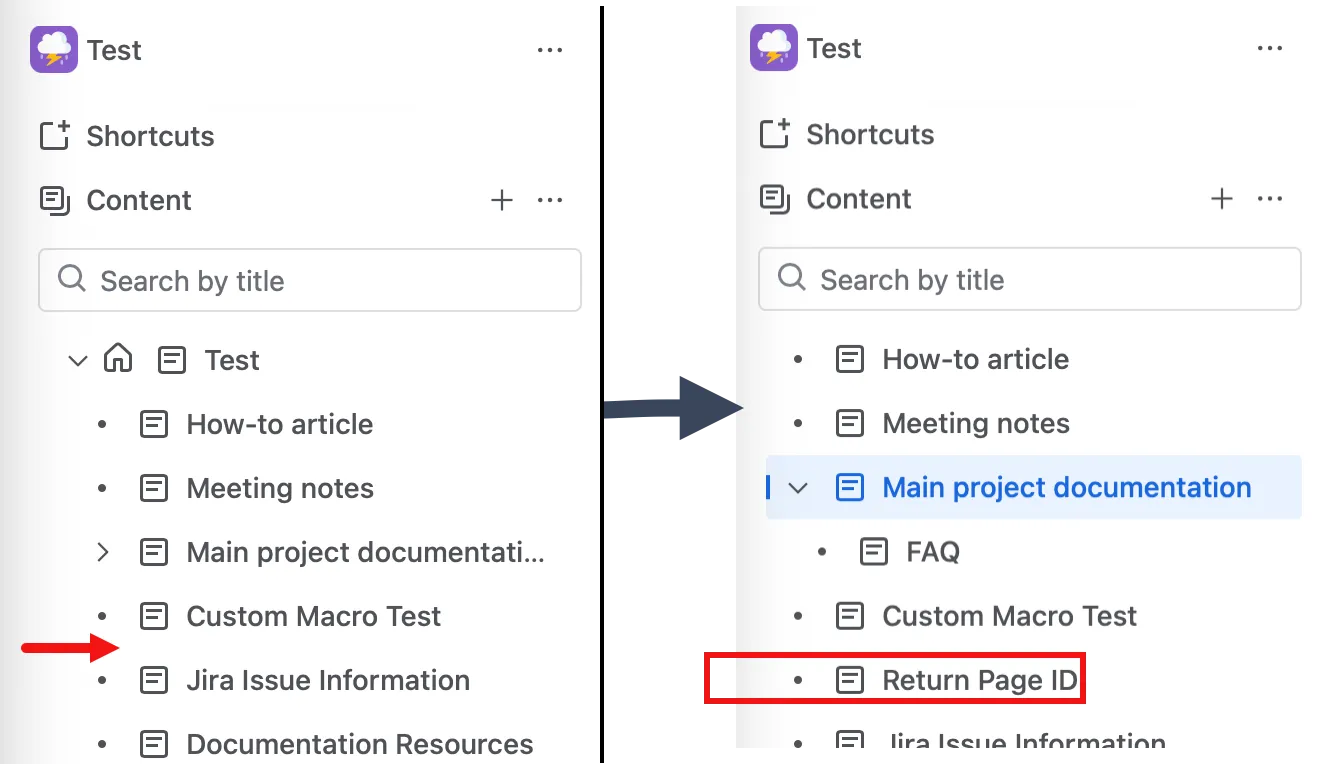Viewport: 1322px width, 764px height.
Task: Open Content more-options ellipsis in right panel
Action: (1270, 198)
